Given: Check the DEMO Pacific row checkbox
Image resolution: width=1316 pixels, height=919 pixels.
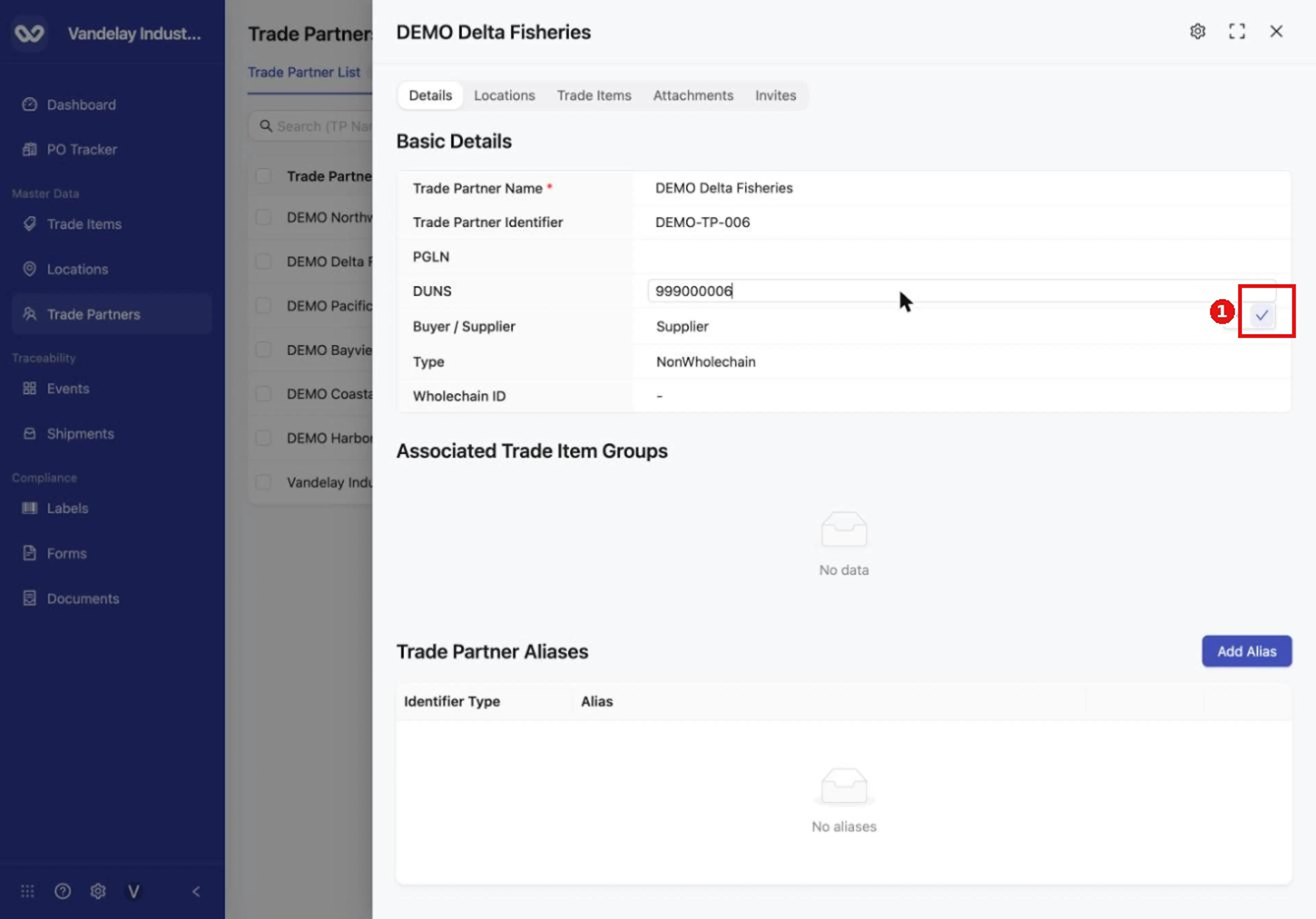Looking at the screenshot, I should click(x=263, y=305).
